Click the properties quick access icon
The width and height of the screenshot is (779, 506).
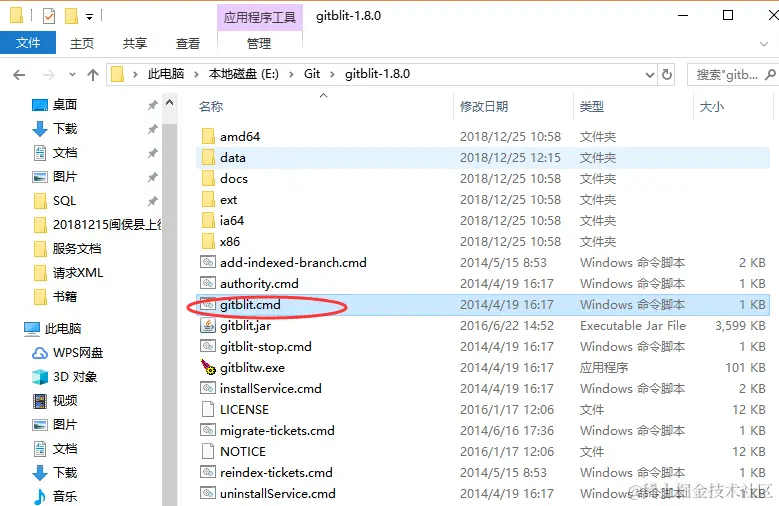coord(49,16)
